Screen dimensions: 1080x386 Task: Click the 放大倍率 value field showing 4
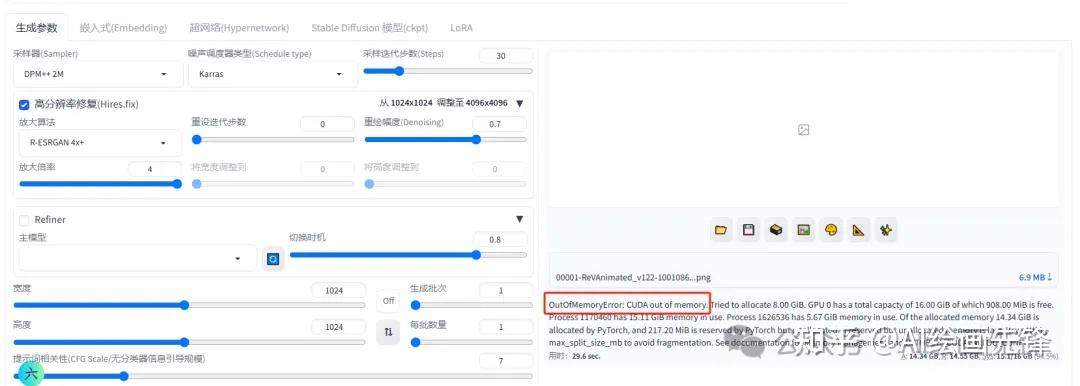[154, 168]
